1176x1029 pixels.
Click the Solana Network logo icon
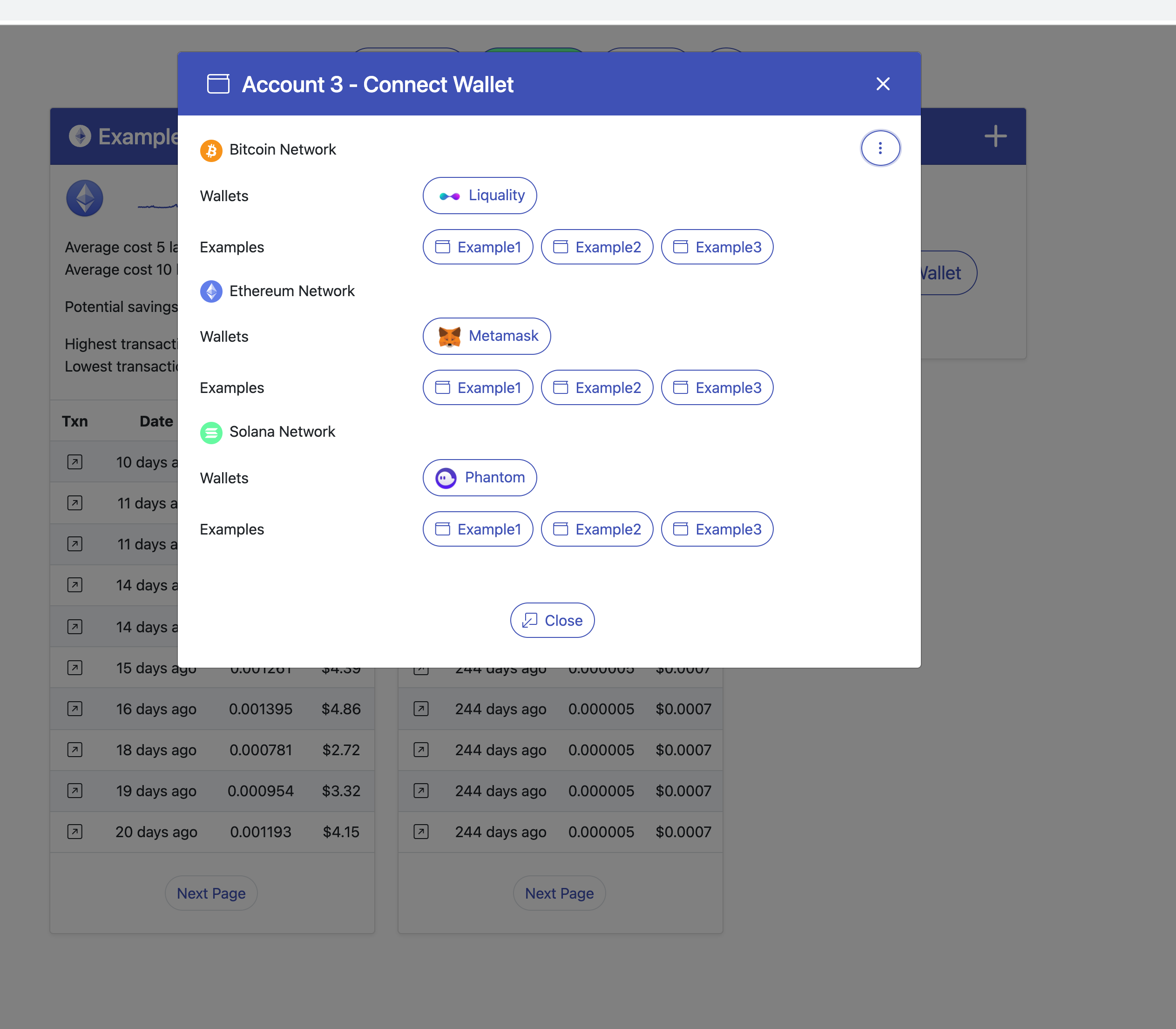click(211, 433)
